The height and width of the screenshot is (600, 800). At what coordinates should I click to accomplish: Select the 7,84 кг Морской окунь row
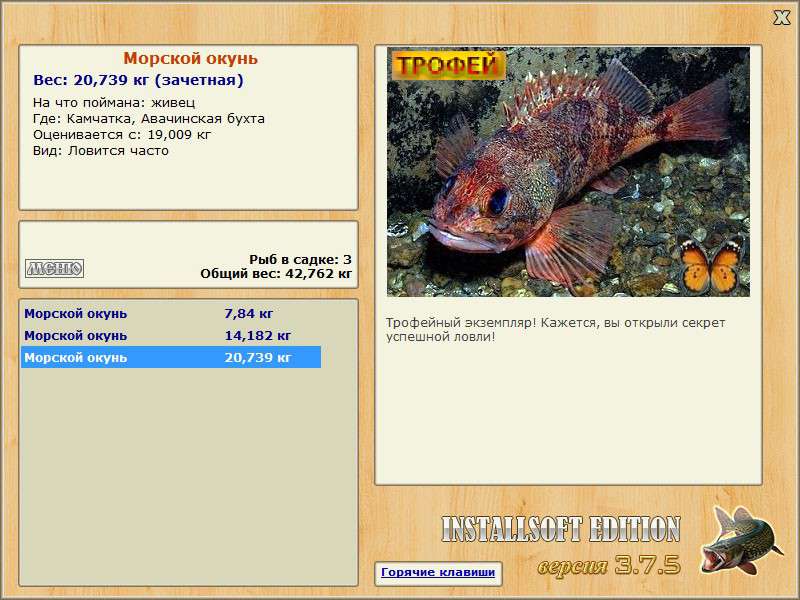point(171,313)
